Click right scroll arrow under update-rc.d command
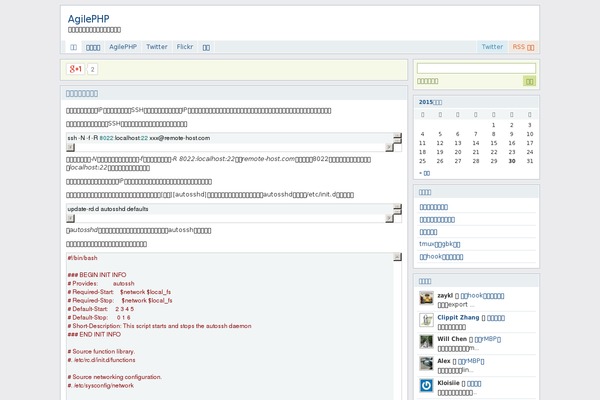Screen dimensions: 600x400 pyautogui.click(x=389, y=218)
